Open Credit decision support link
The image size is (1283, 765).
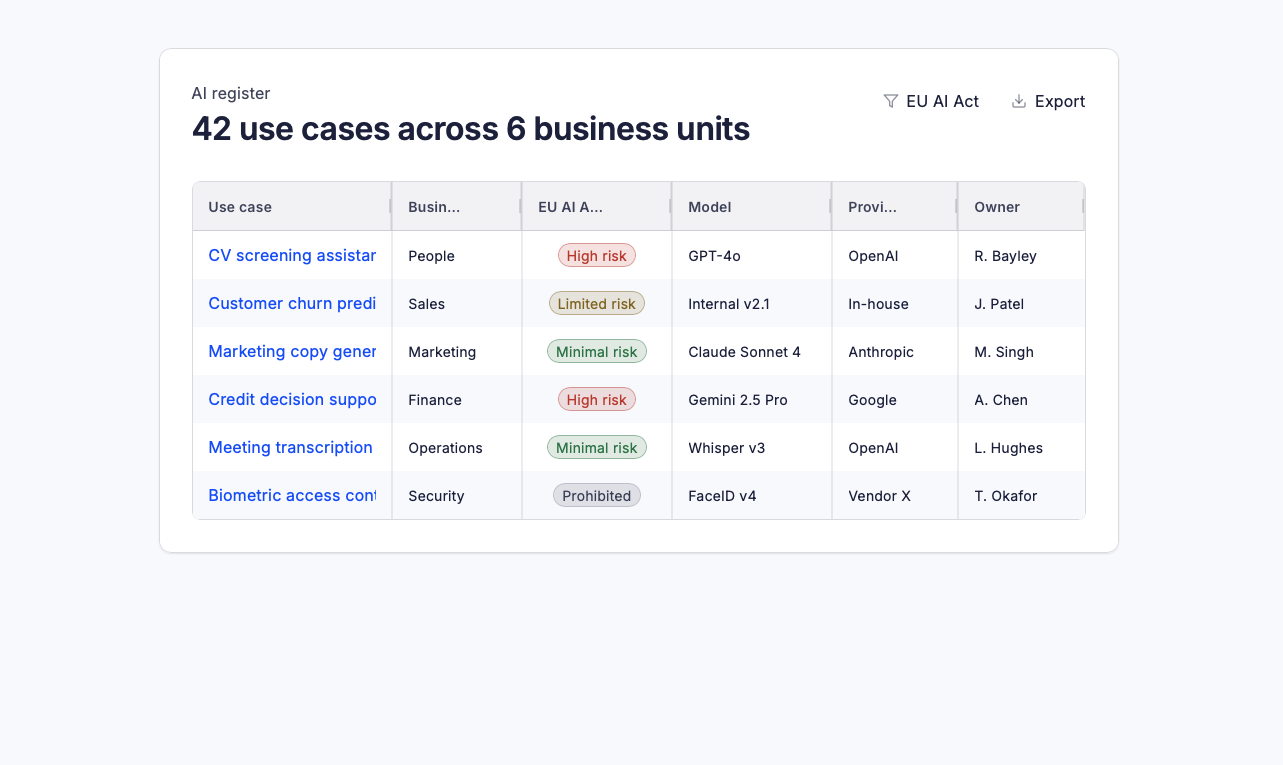(x=292, y=399)
